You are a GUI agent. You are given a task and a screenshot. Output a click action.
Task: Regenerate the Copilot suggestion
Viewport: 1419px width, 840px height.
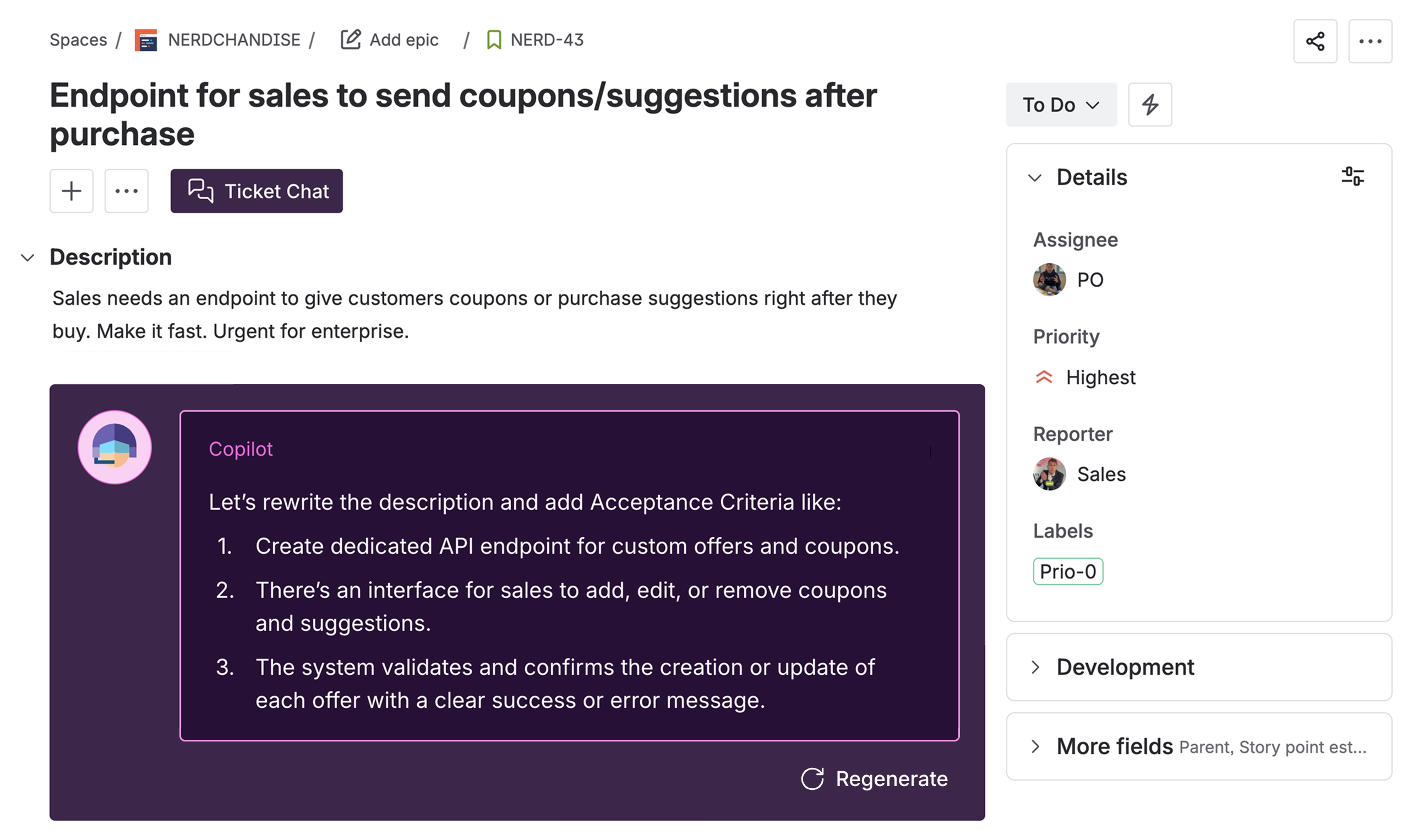(x=875, y=779)
